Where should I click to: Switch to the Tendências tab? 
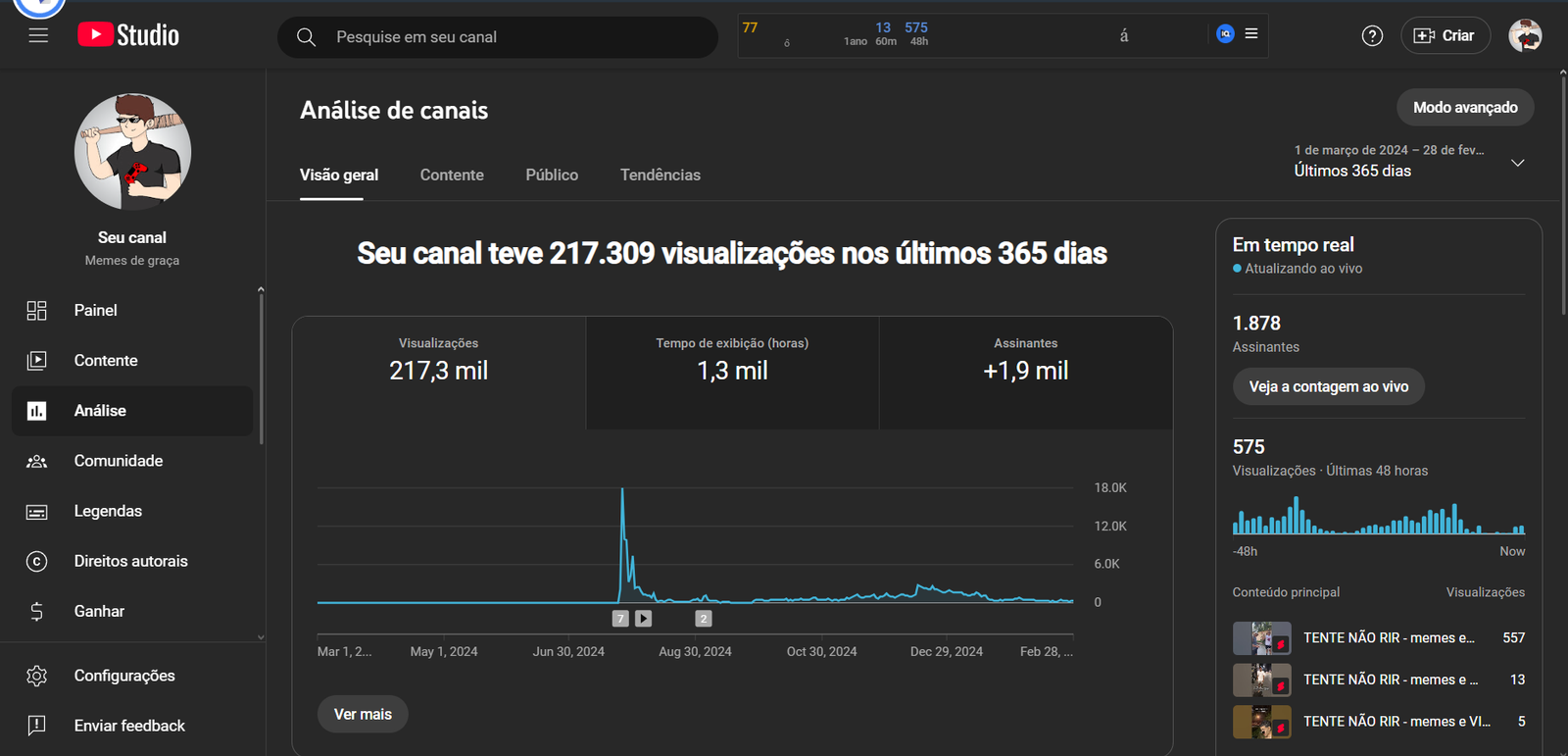(x=661, y=176)
